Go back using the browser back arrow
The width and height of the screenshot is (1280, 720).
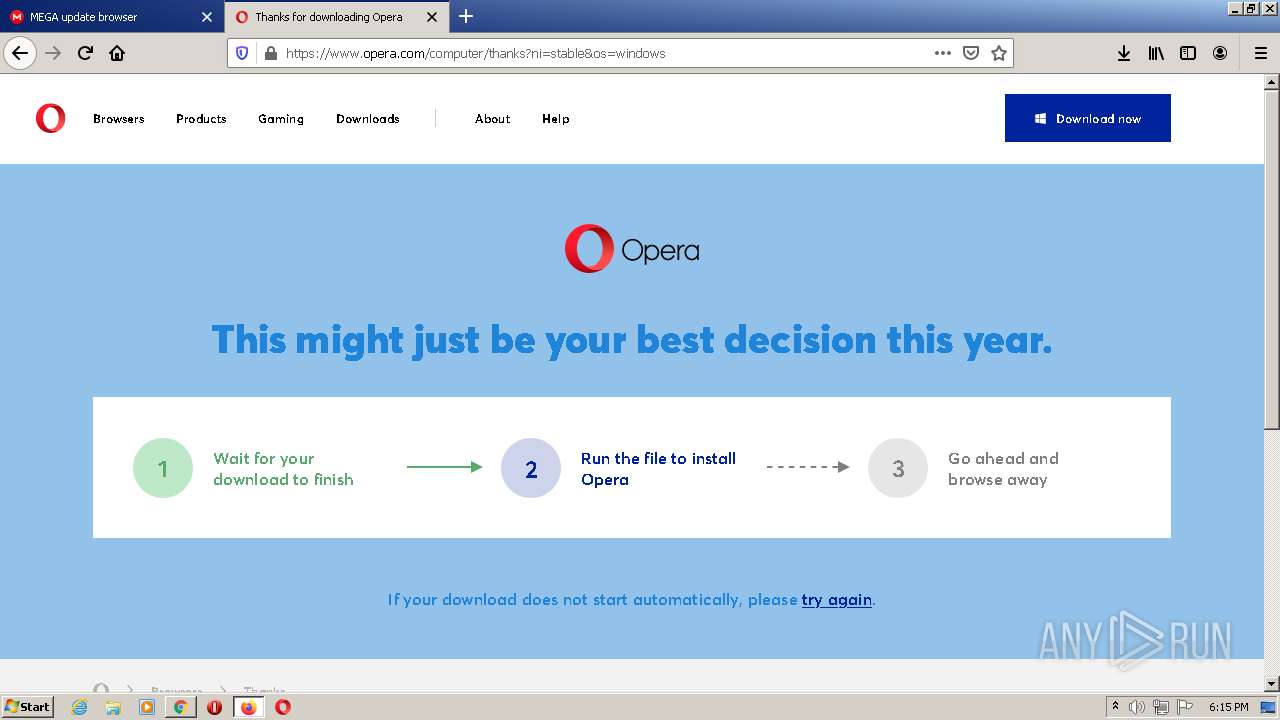[20, 53]
